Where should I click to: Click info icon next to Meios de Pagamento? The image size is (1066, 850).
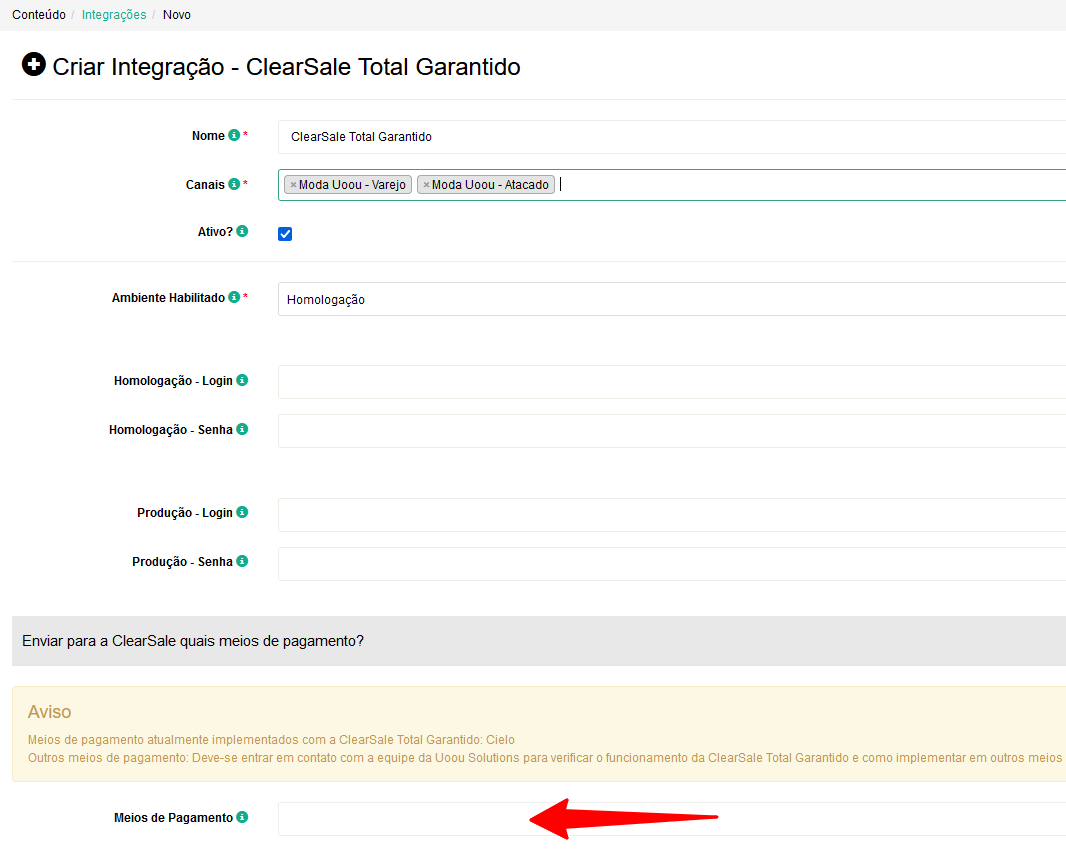[x=242, y=817]
